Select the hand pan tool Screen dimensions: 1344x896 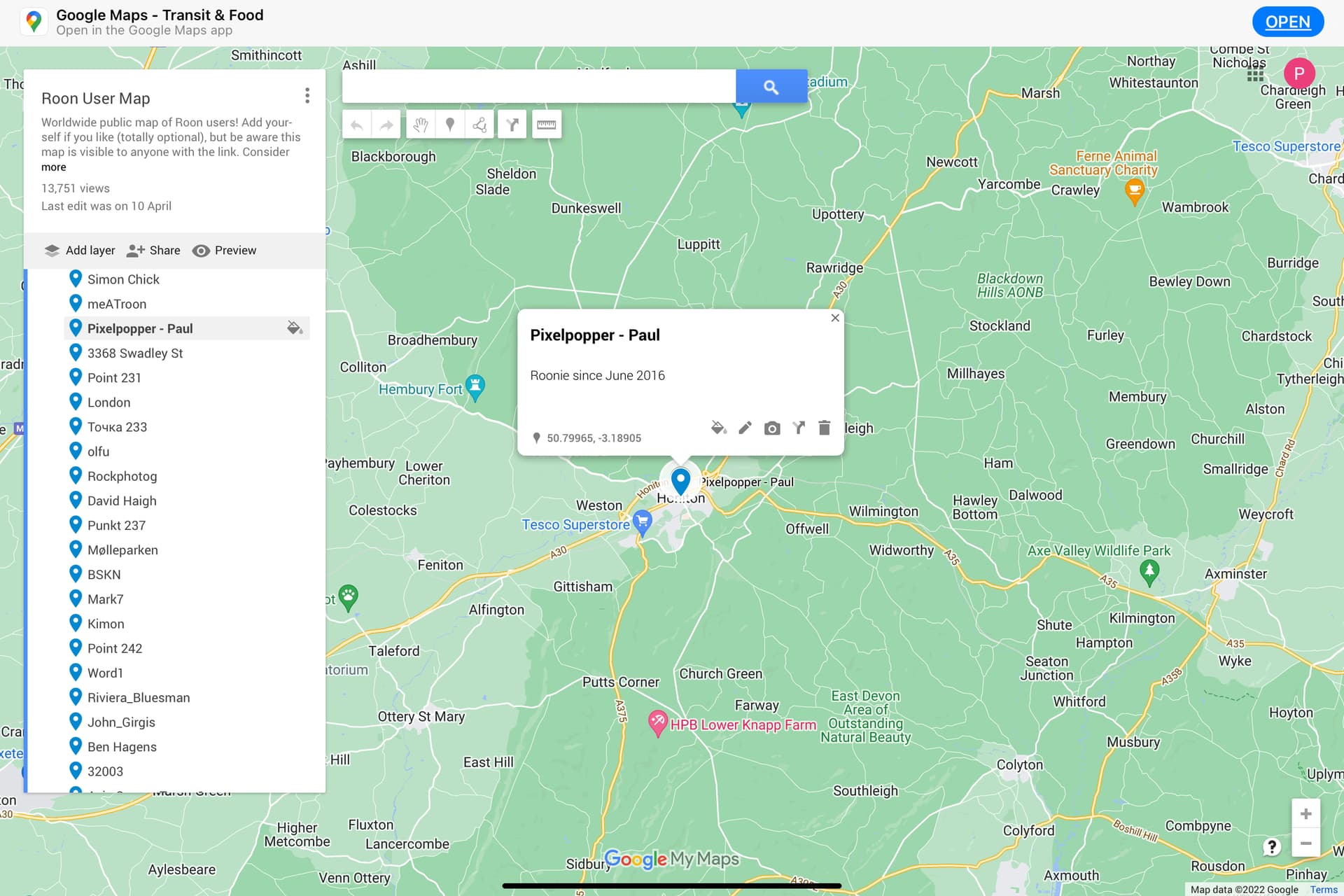coord(419,125)
